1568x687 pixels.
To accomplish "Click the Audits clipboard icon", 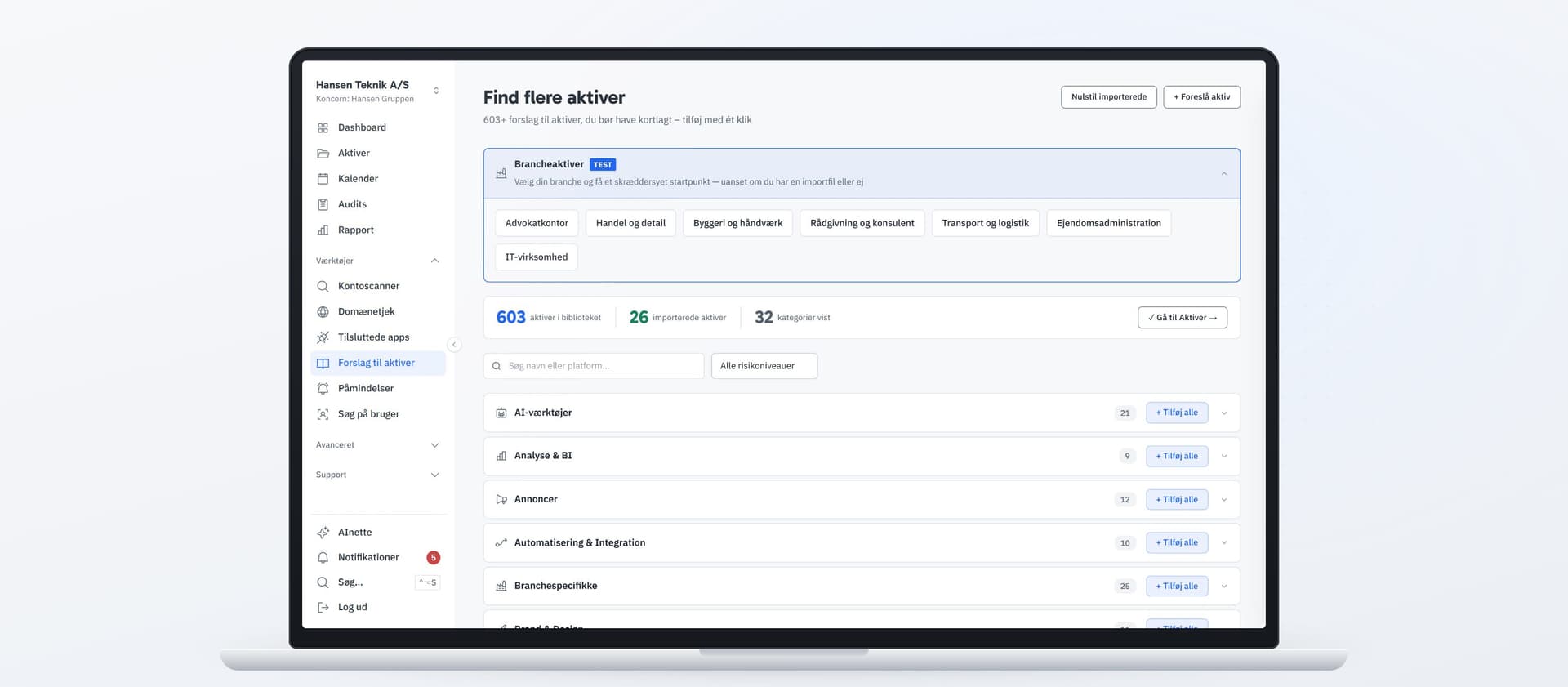I will coord(323,204).
